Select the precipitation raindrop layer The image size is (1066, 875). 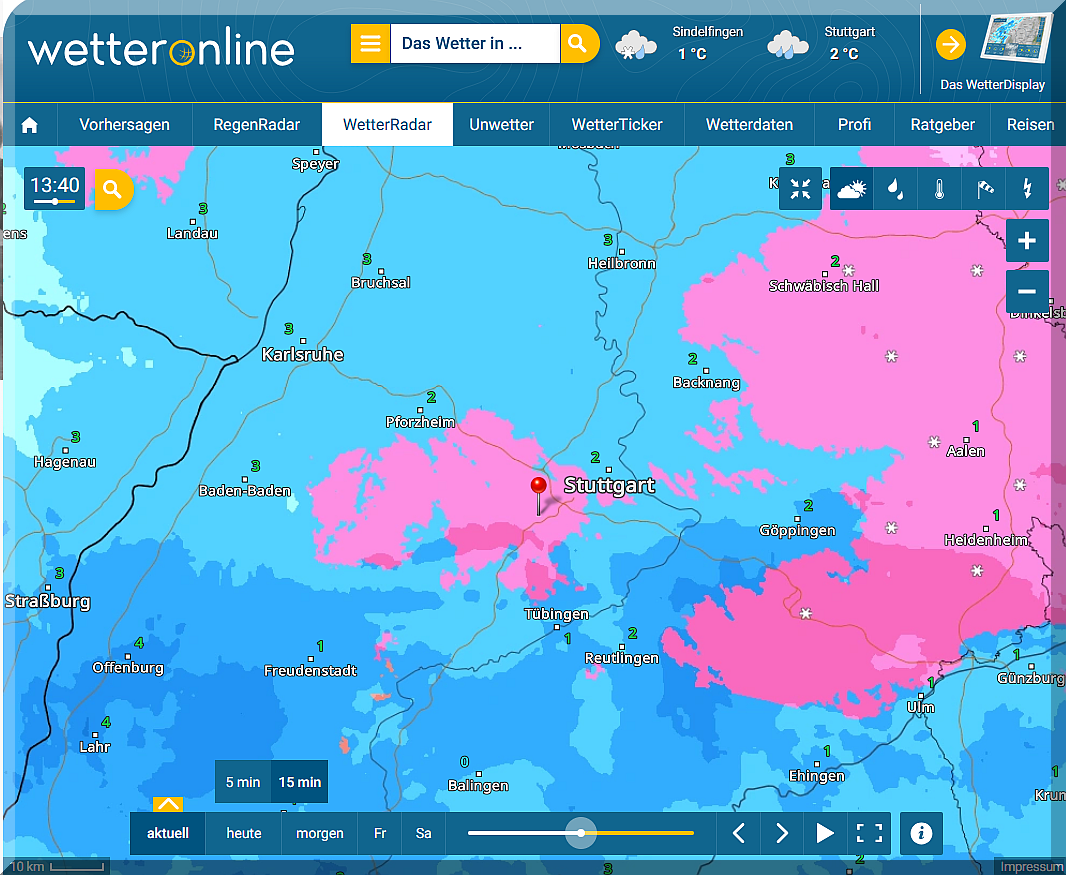coord(896,189)
